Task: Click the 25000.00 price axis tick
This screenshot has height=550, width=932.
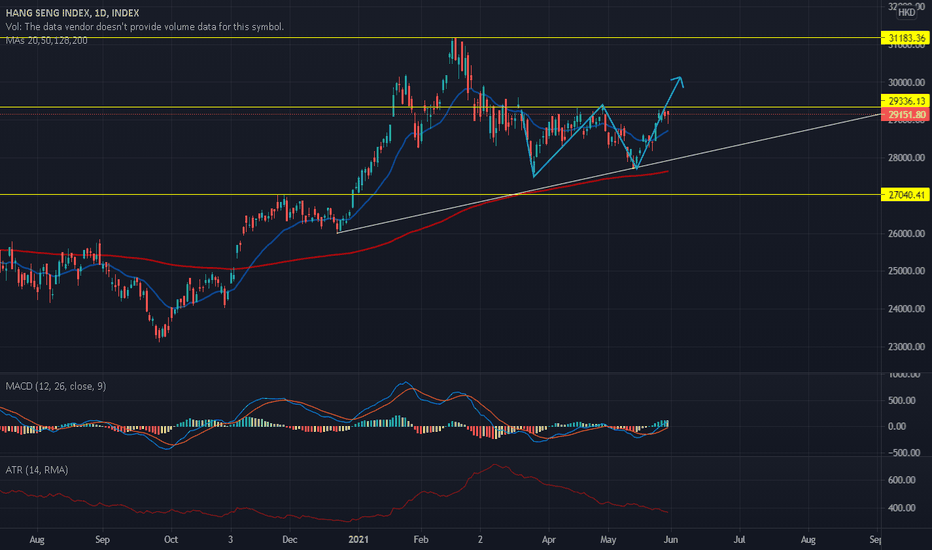Action: coord(906,271)
